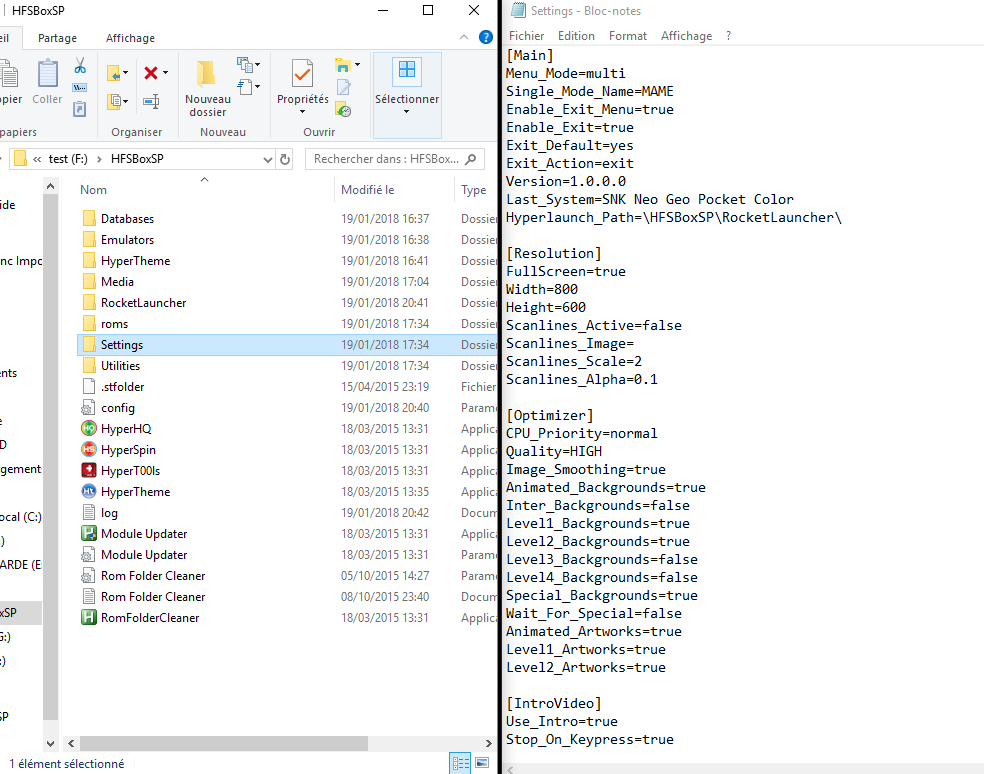Click the Edit file icon in Ouvrir group

click(x=343, y=87)
